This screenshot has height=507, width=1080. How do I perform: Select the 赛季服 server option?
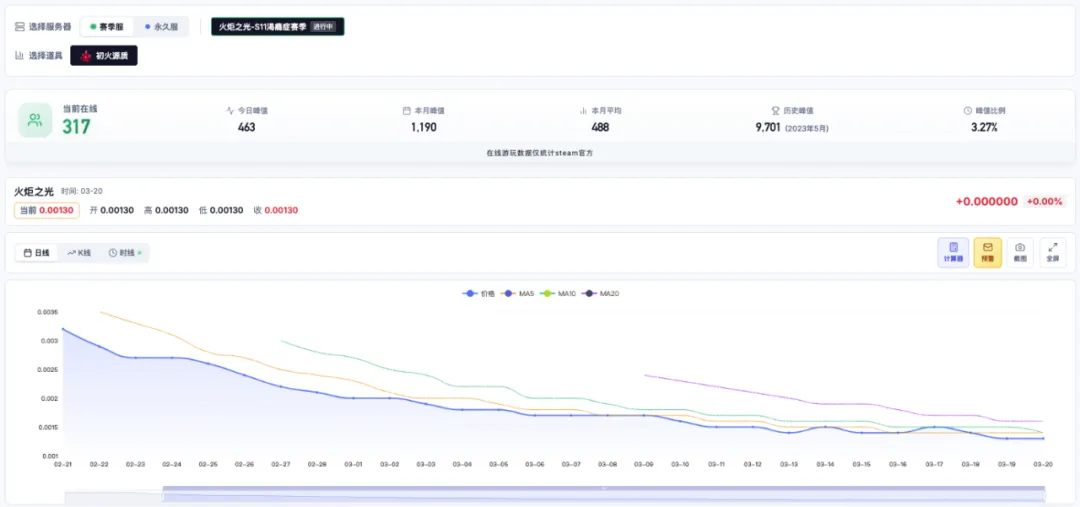105,27
